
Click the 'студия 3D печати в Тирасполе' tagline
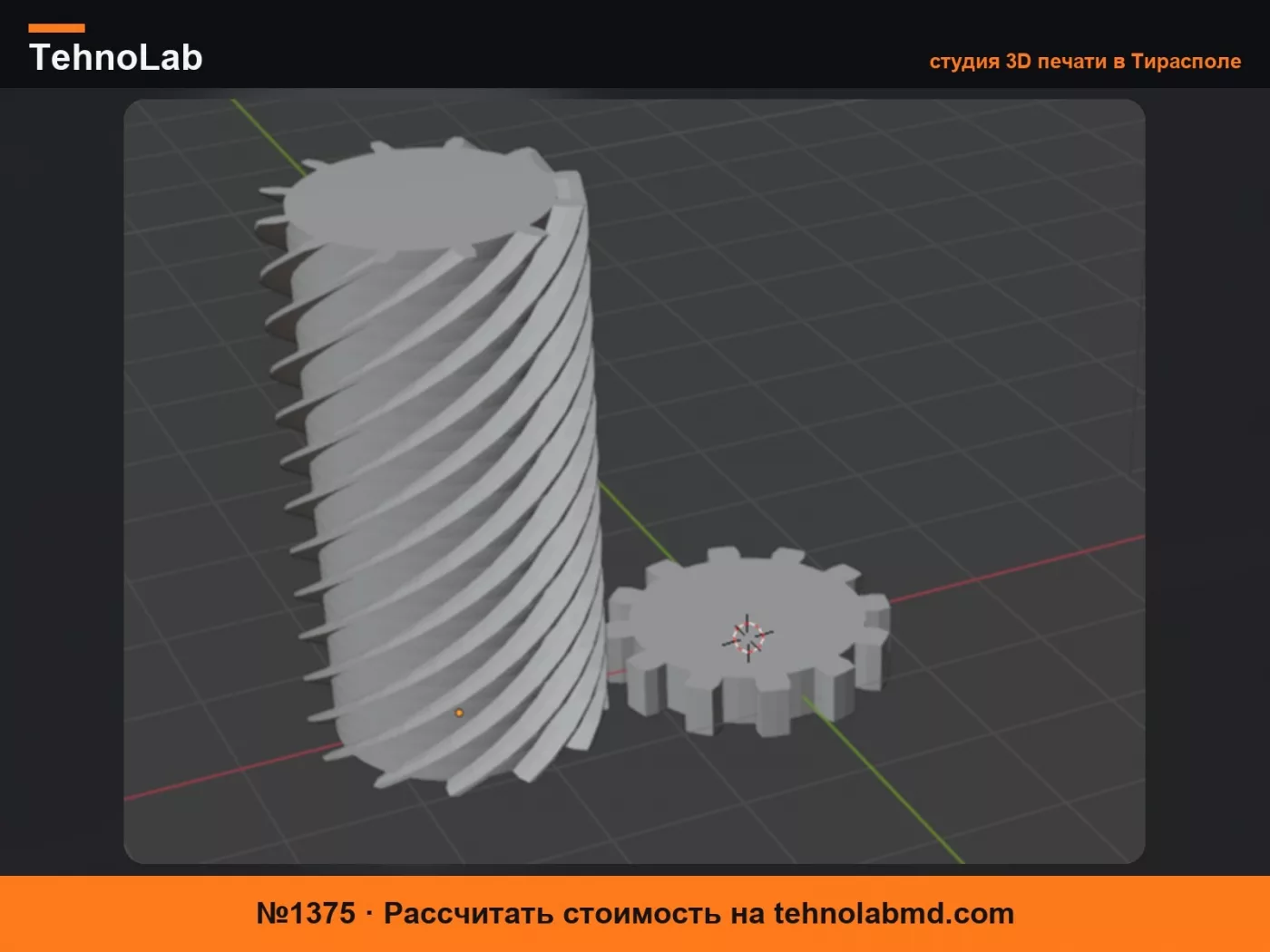click(1085, 61)
